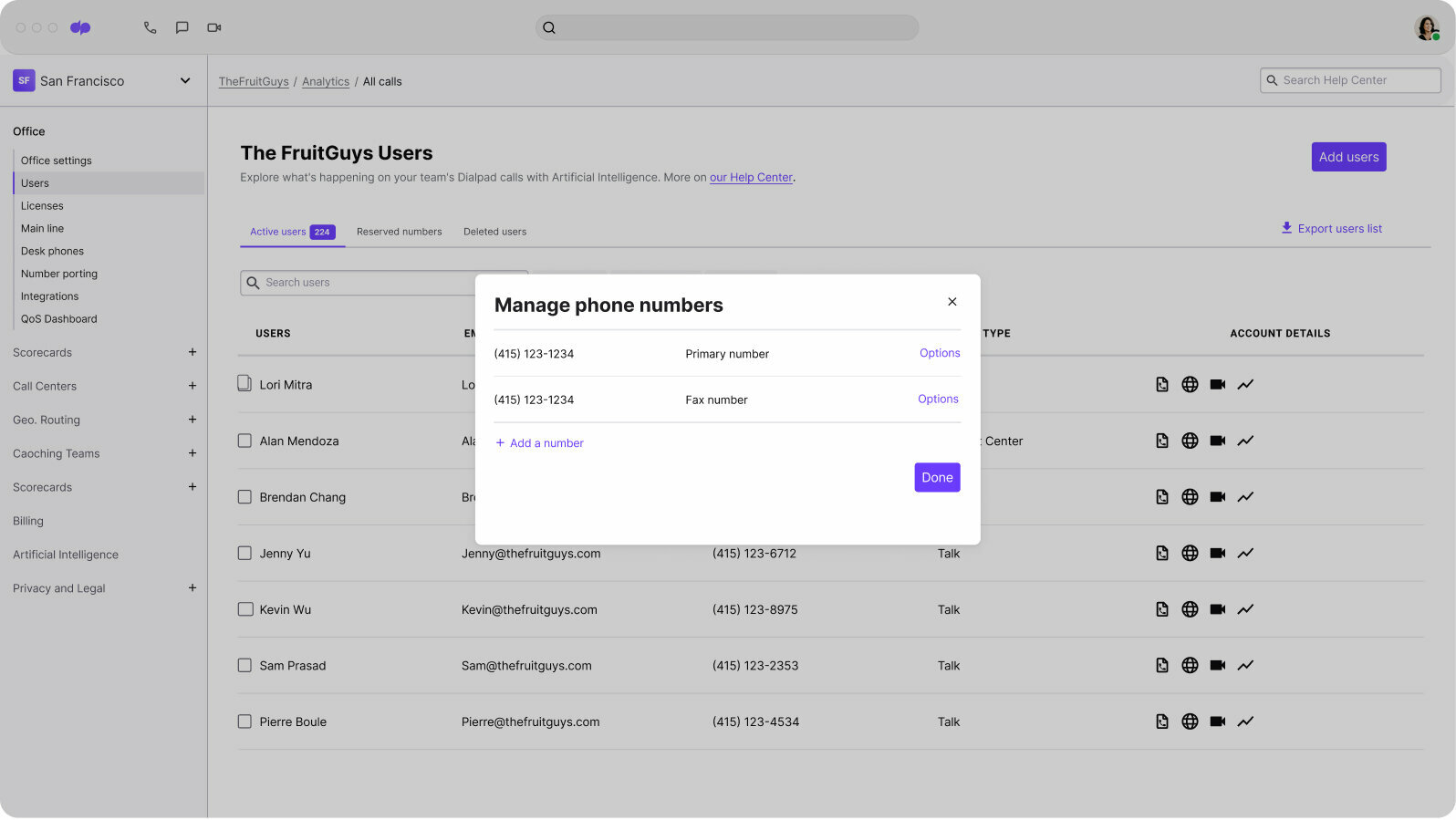View analytics trend icon for Brendan Chang
The width and height of the screenshot is (1456, 820).
pyautogui.click(x=1245, y=497)
